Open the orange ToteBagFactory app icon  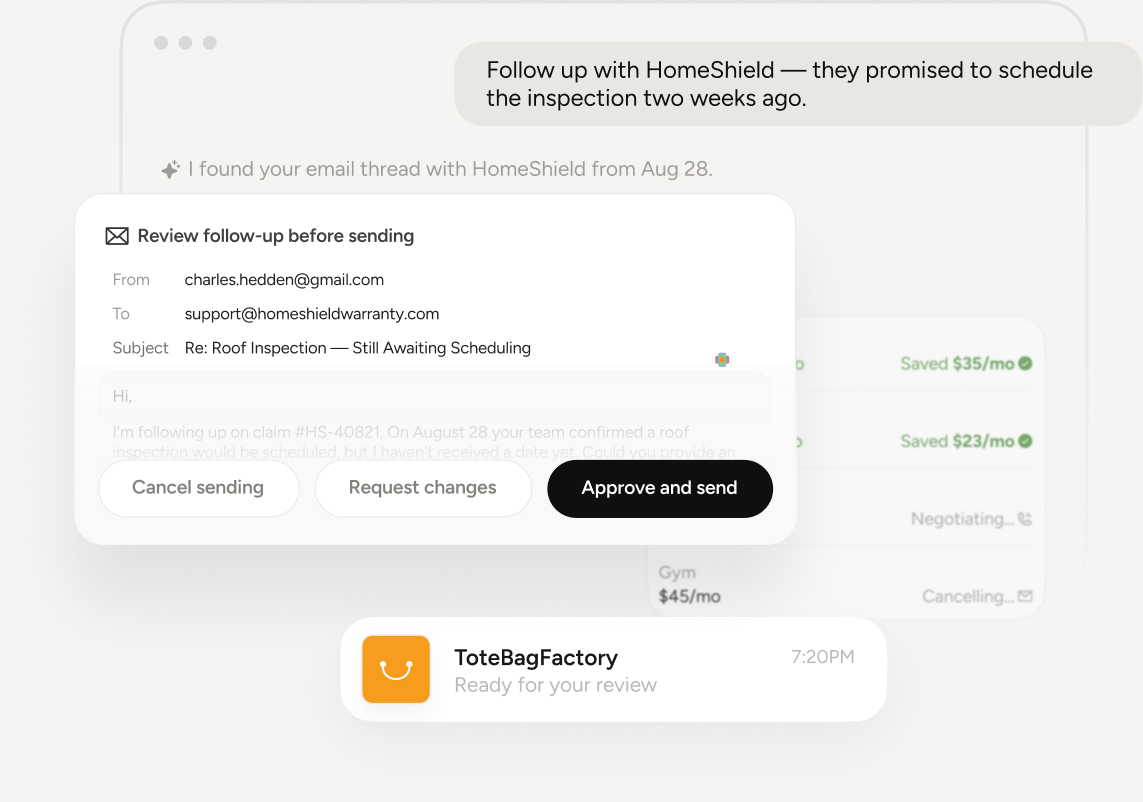coord(396,669)
